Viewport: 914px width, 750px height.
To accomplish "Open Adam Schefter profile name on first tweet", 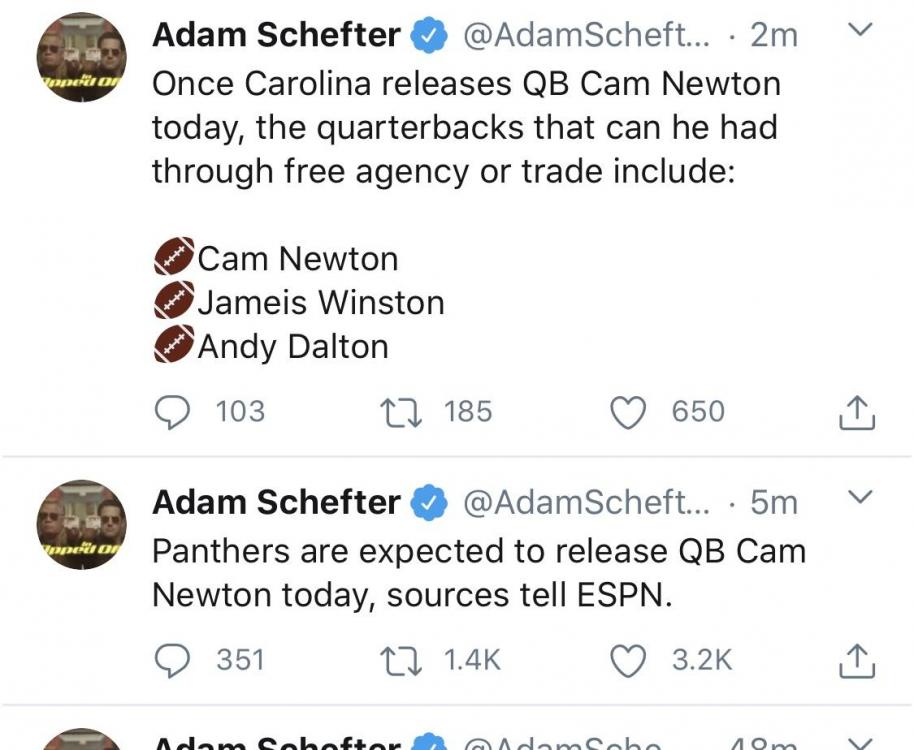I will (x=276, y=35).
